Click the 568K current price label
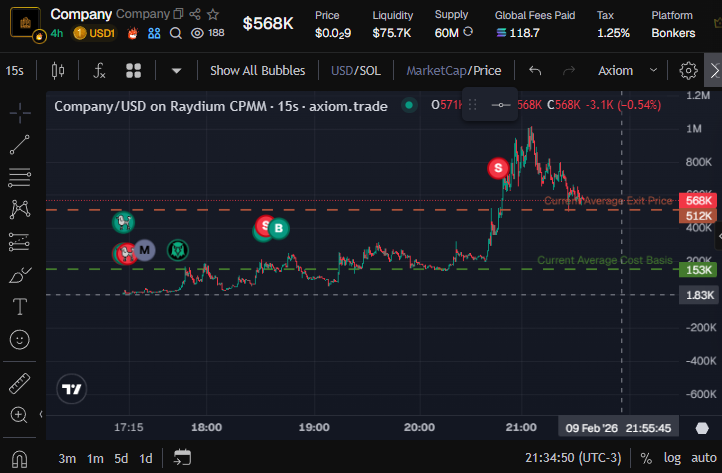The image size is (722, 473). click(x=698, y=201)
